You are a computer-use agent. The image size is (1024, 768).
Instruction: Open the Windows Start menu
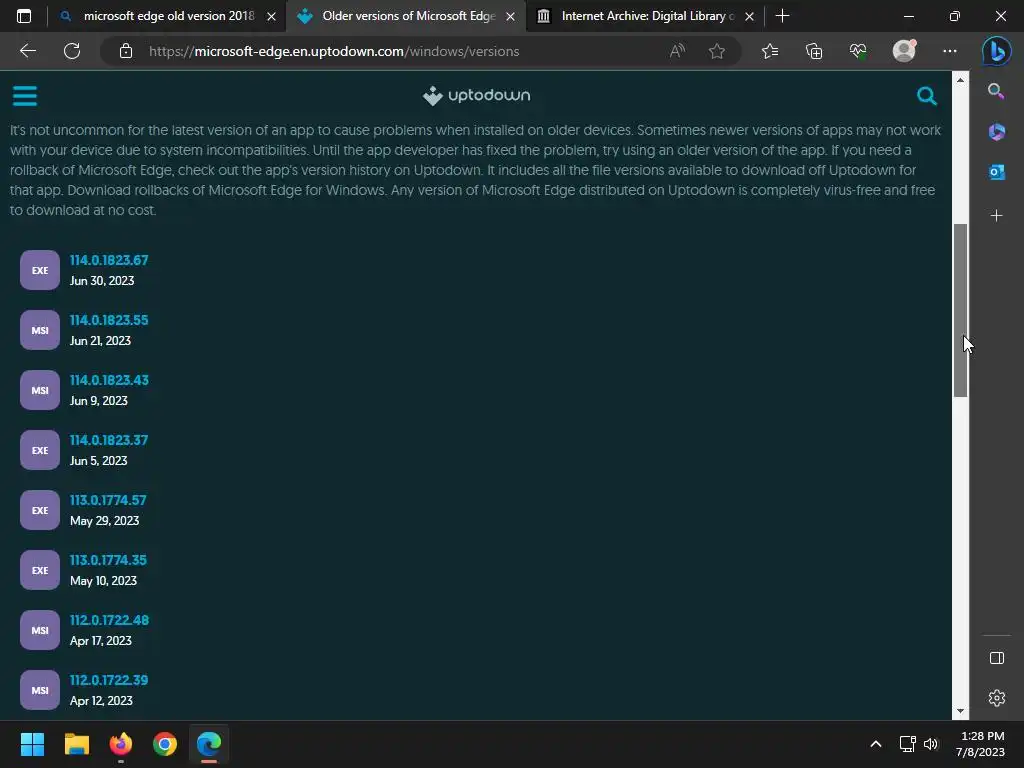(x=32, y=744)
